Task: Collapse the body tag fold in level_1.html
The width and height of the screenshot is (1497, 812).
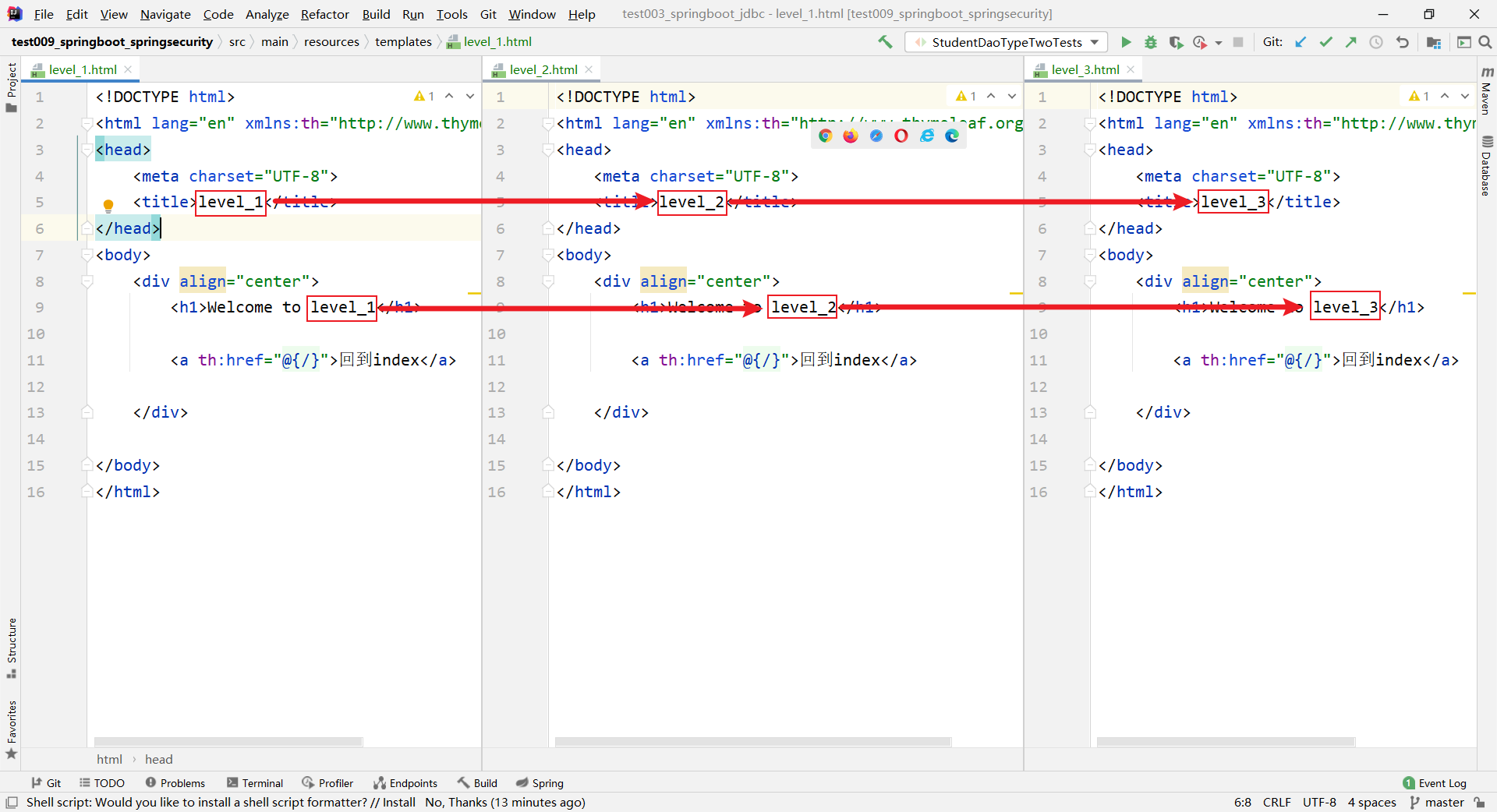Action: (87, 255)
